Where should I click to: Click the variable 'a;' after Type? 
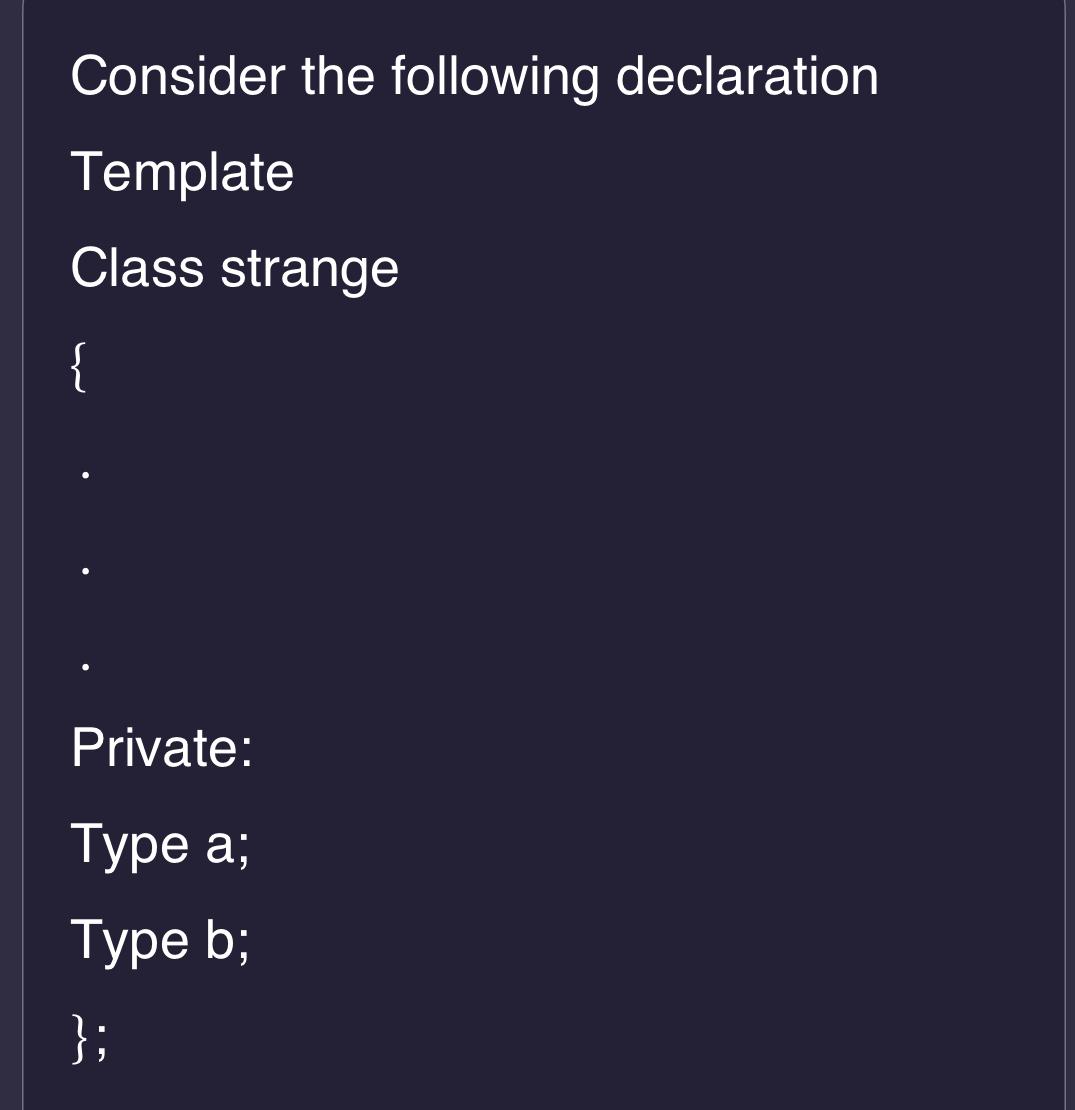[227, 846]
